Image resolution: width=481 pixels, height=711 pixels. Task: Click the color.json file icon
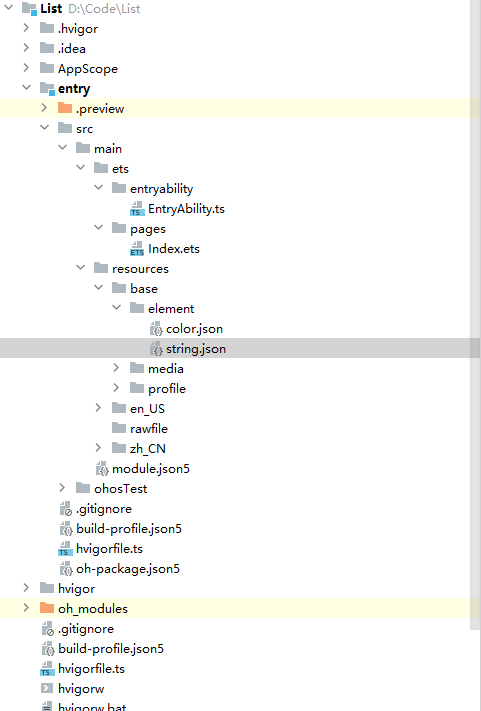pyautogui.click(x=156, y=329)
